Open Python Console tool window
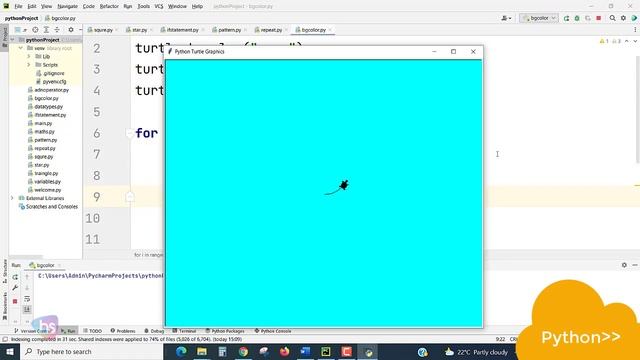This screenshot has height=360, width=640. tap(273, 331)
